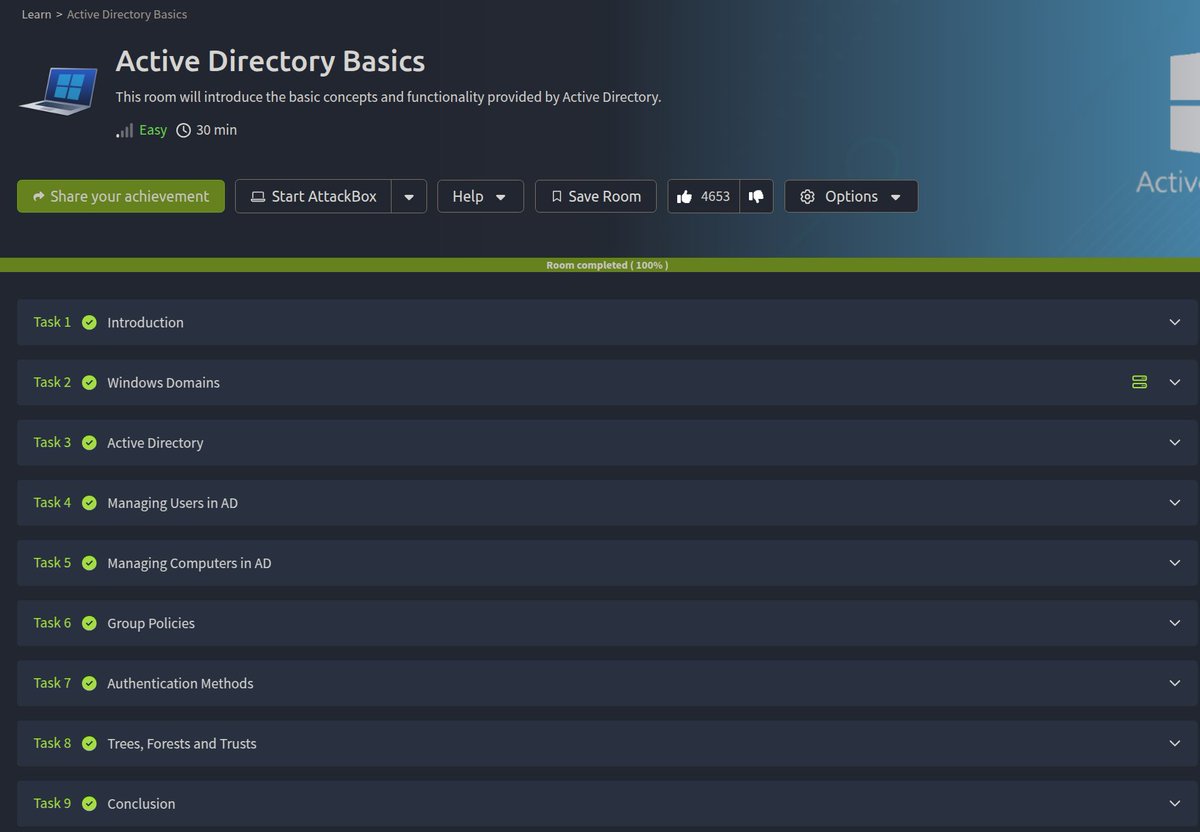Click 'Managing Users in AD' title
Image resolution: width=1200 pixels, height=832 pixels.
coord(172,503)
